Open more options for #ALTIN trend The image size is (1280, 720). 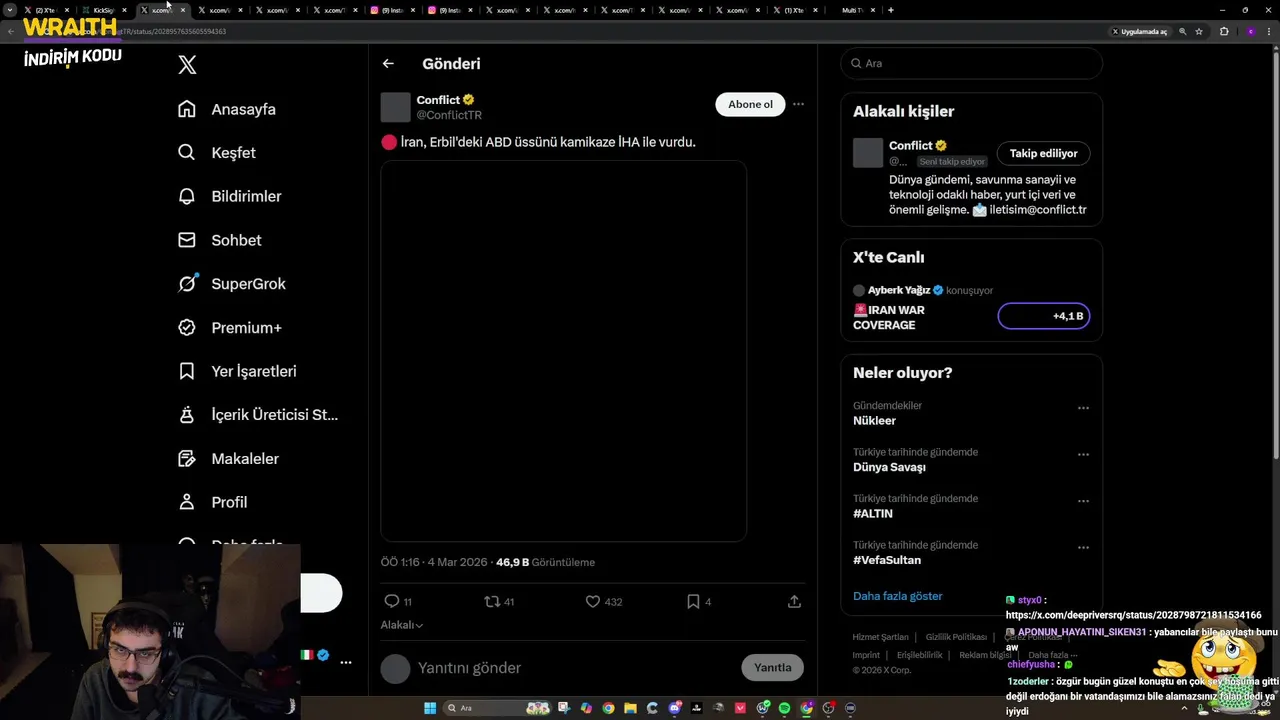(x=1083, y=501)
